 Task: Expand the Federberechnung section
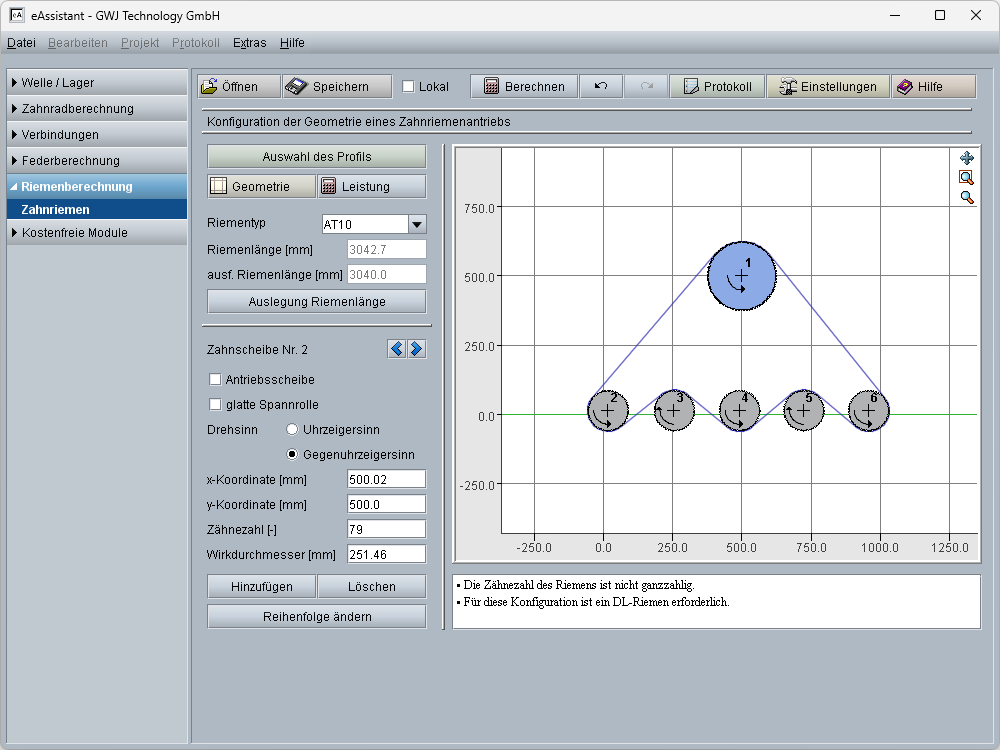pyautogui.click(x=70, y=160)
